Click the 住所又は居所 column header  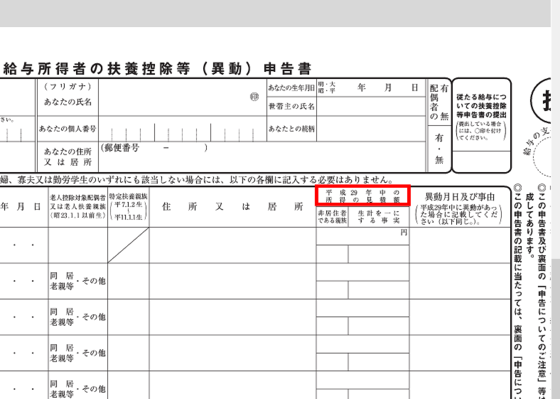coord(232,207)
